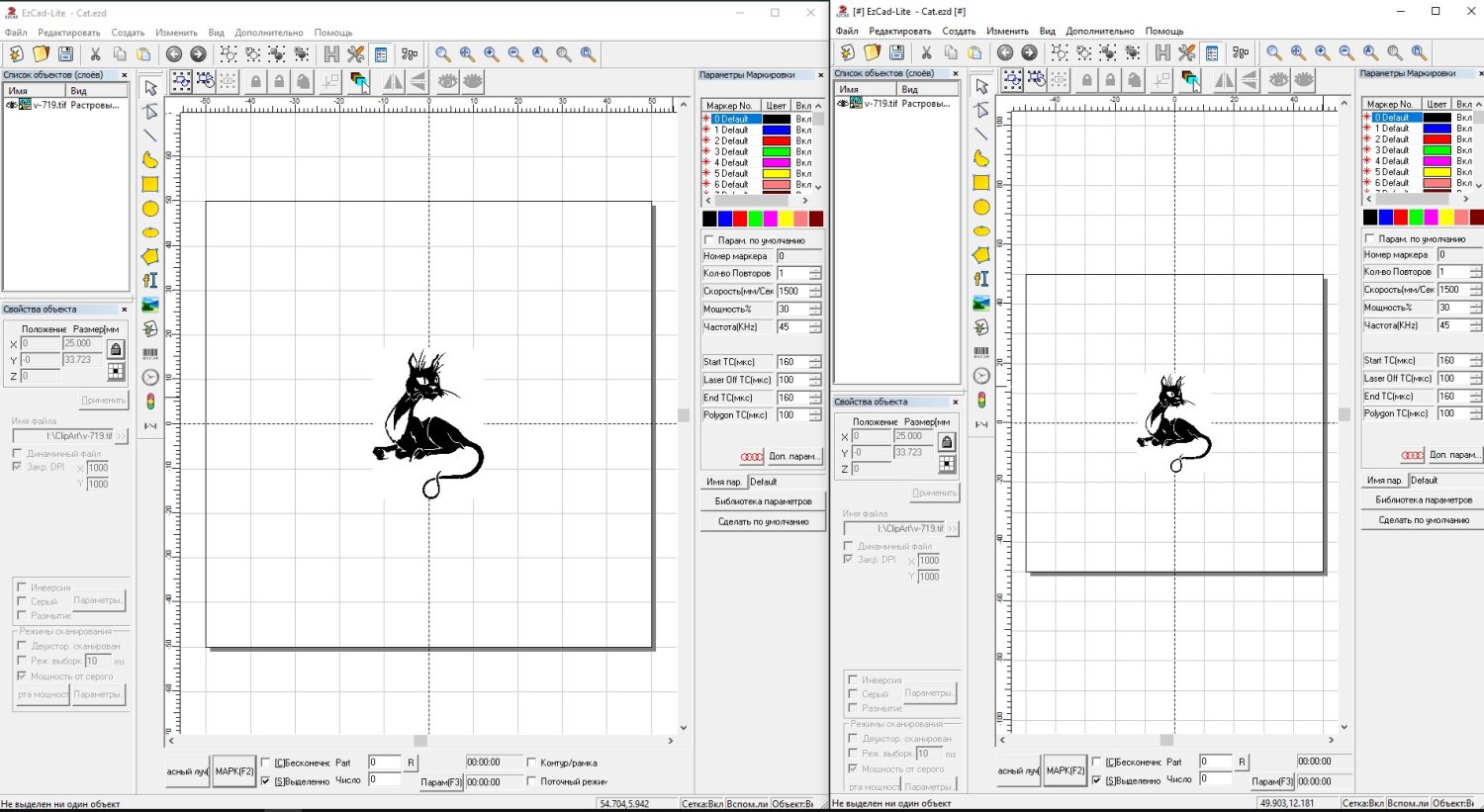Click 'асный луч' red light button, right window

pos(1018,770)
